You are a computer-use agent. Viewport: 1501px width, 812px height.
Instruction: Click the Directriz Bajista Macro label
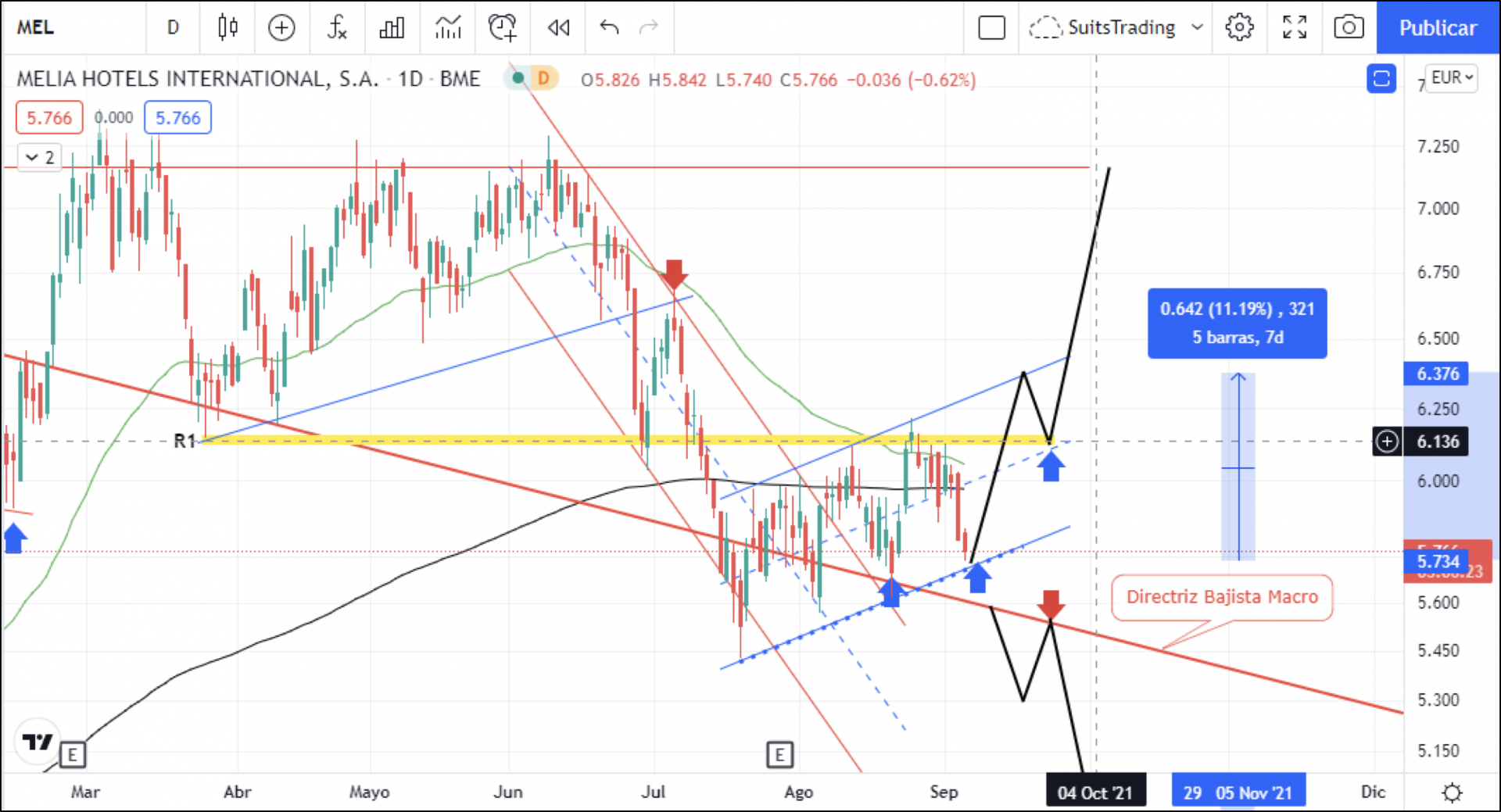(1221, 597)
